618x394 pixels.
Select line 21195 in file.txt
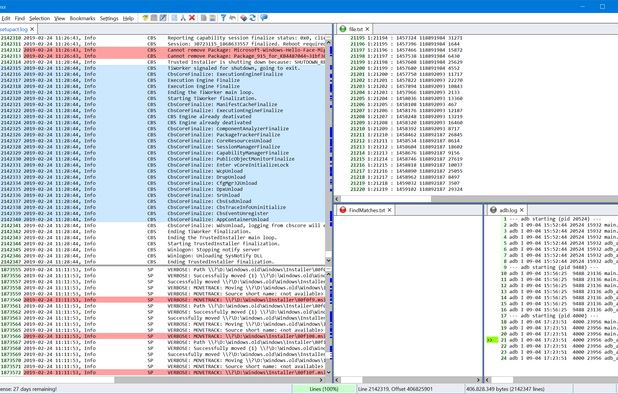[x=406, y=38]
